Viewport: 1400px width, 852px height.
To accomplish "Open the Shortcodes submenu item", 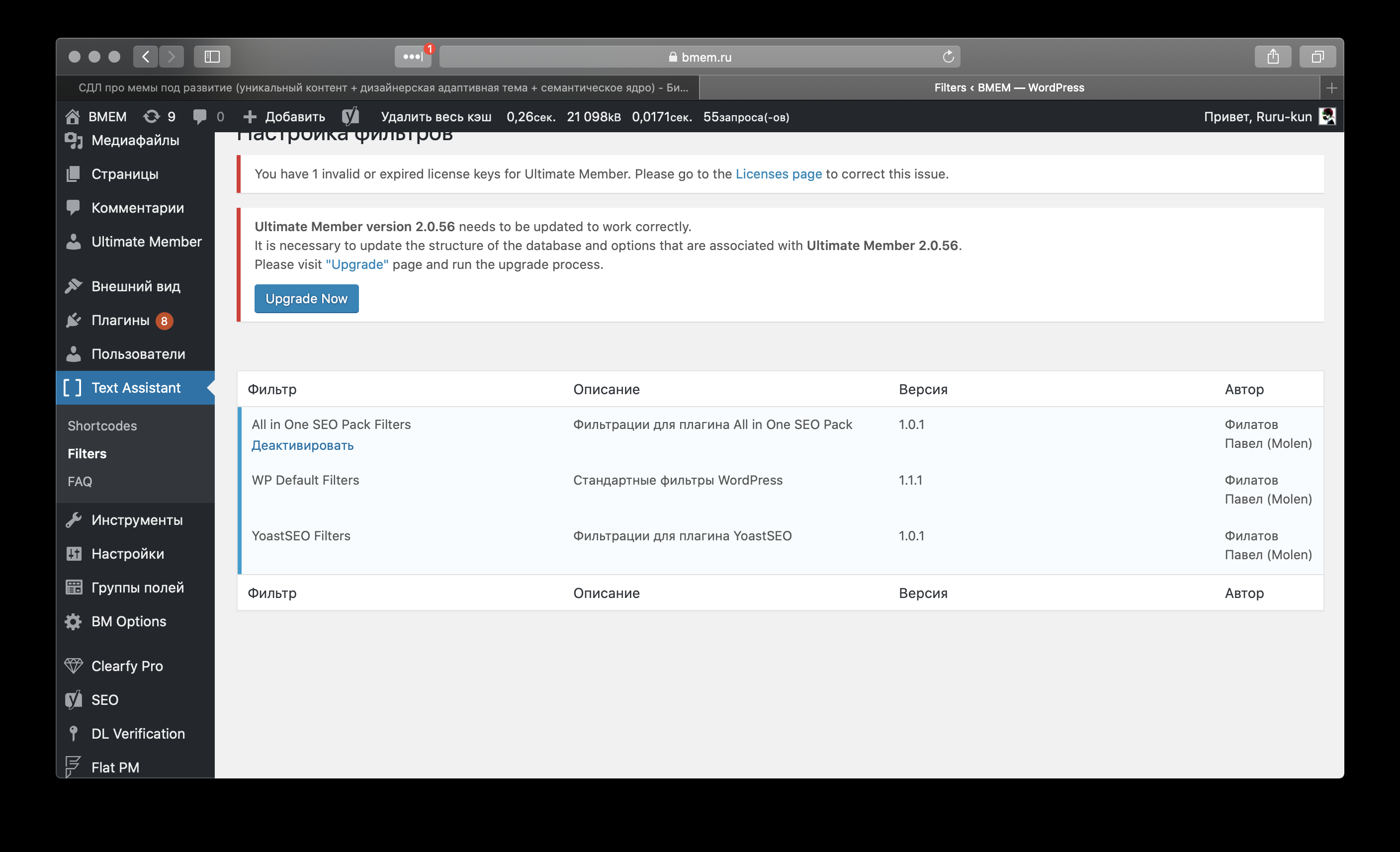I will click(102, 426).
